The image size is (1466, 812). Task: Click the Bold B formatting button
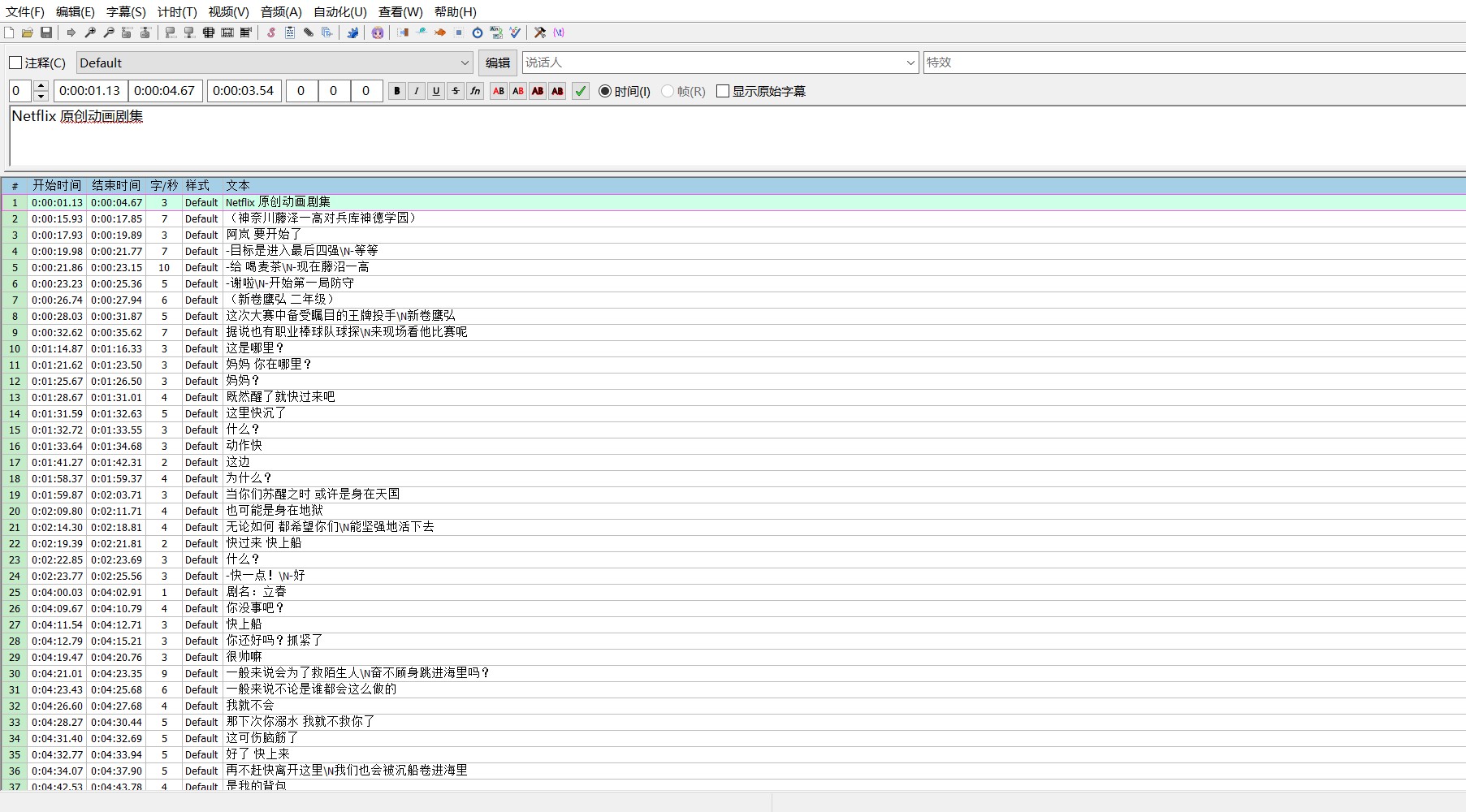pyautogui.click(x=397, y=91)
